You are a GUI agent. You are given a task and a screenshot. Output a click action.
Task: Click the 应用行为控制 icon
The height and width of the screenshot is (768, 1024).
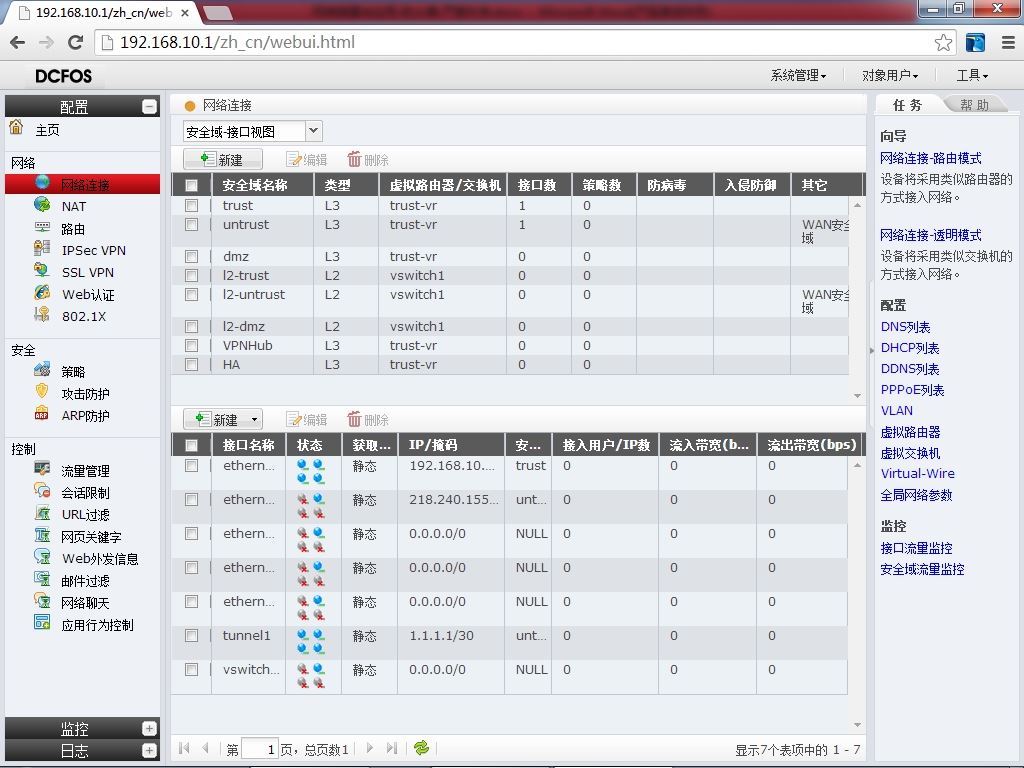[42, 623]
